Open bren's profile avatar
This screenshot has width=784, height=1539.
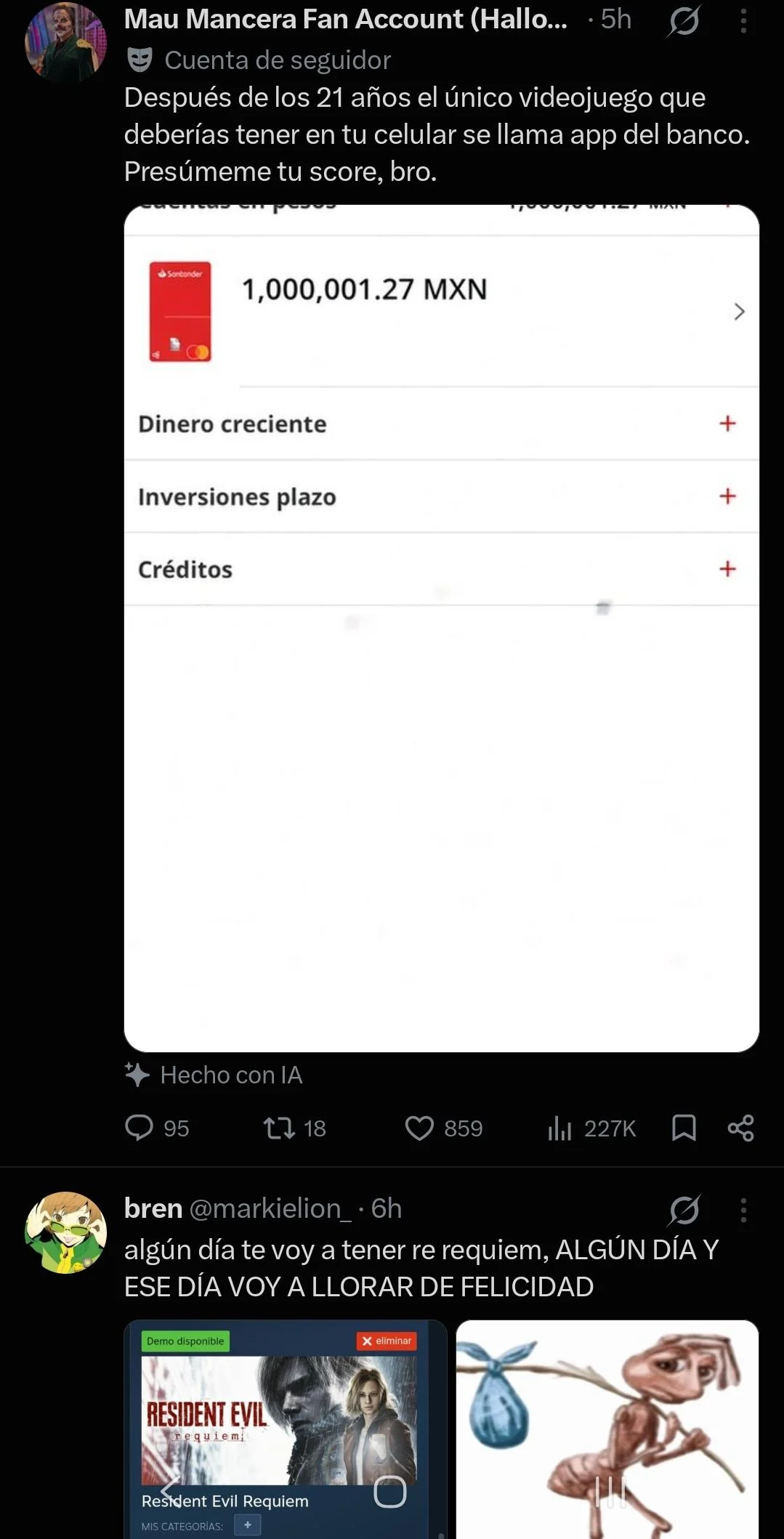(x=65, y=1232)
